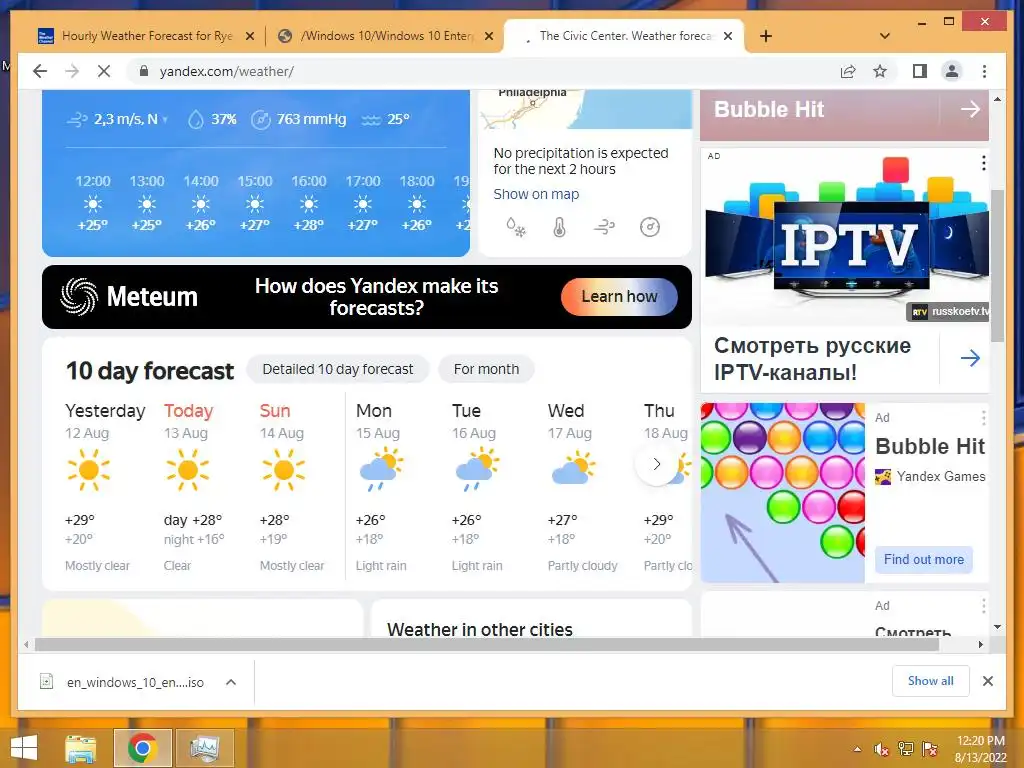Click the Meteum logo
Image resolution: width=1024 pixels, height=768 pixels.
(129, 296)
